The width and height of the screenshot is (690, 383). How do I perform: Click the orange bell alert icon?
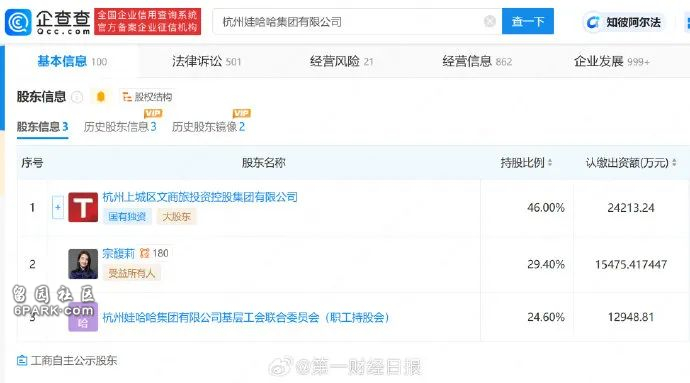pos(100,96)
